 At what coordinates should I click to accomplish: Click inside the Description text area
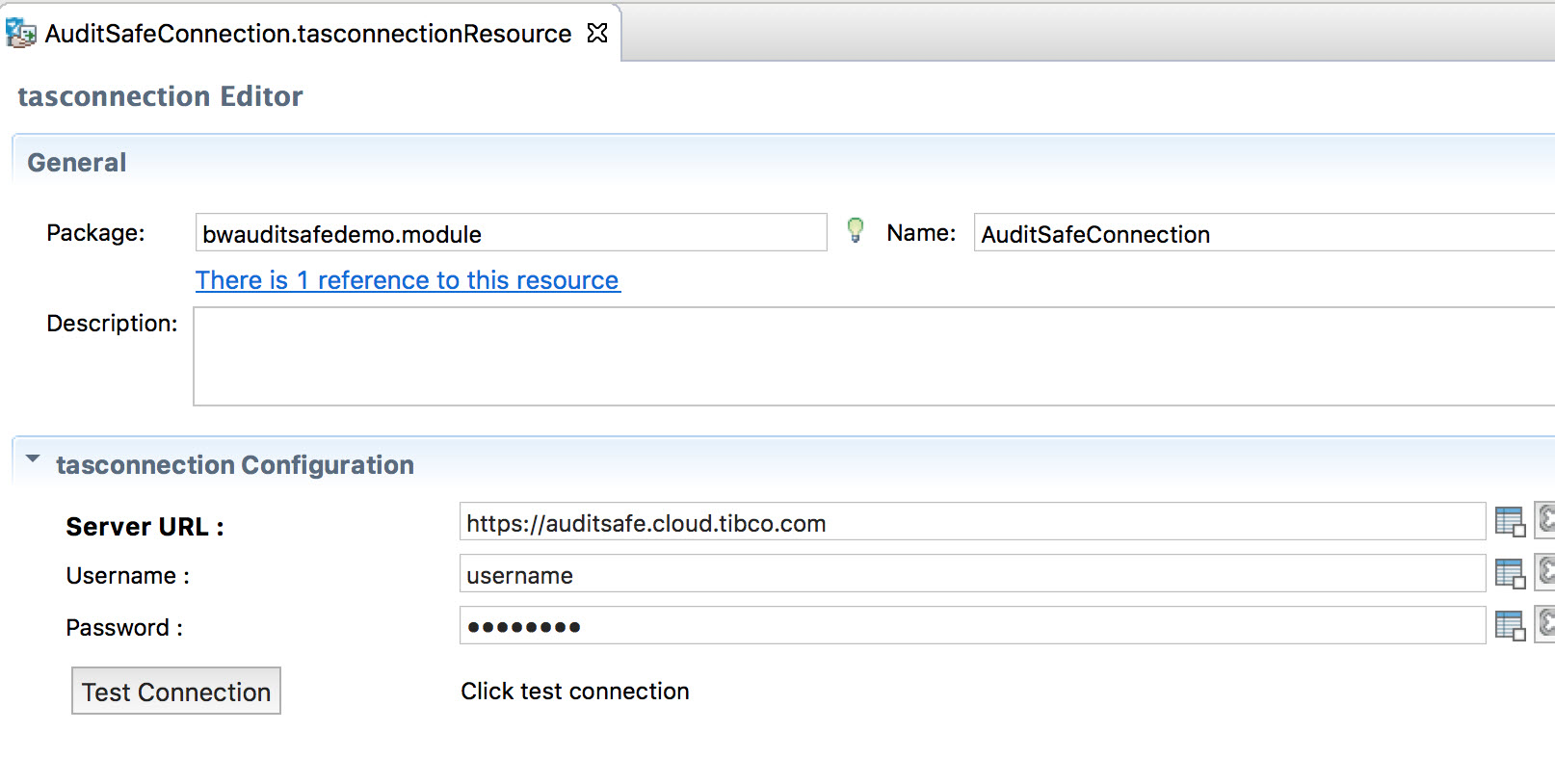[x=867, y=356]
